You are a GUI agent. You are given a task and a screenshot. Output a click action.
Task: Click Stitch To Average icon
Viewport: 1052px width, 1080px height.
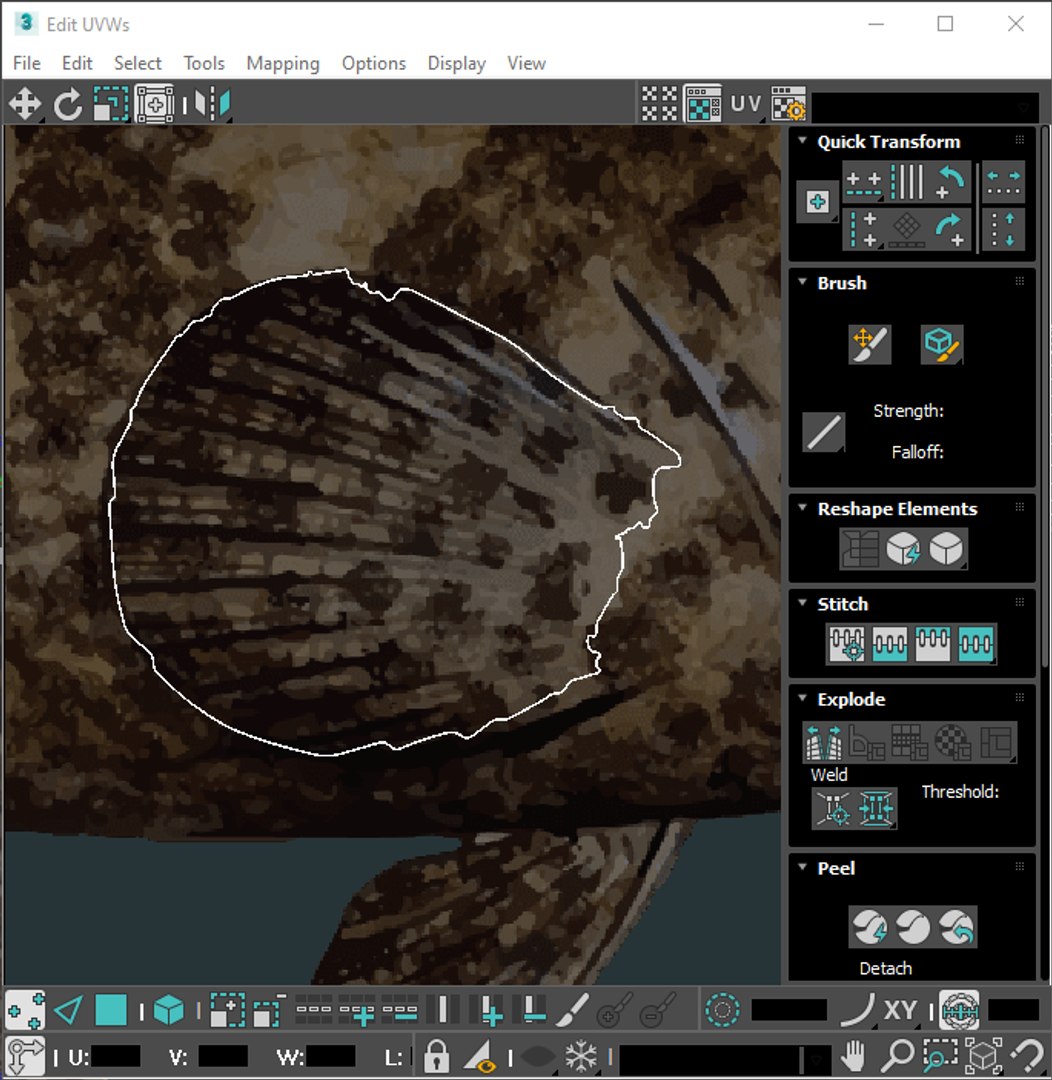(x=889, y=644)
